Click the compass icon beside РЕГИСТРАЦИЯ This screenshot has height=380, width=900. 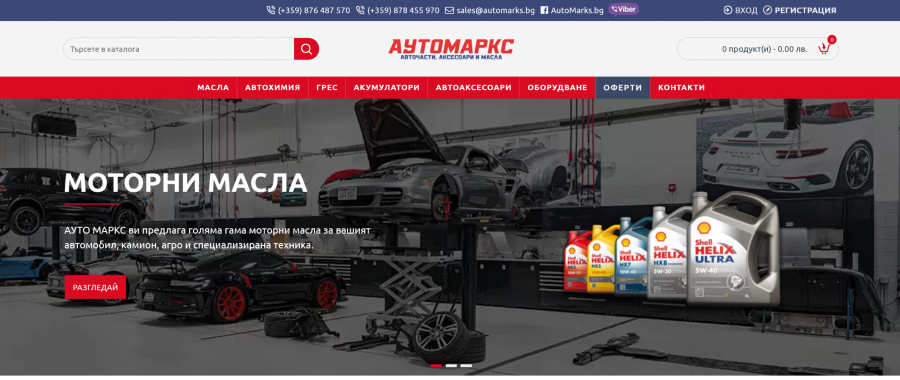point(767,10)
